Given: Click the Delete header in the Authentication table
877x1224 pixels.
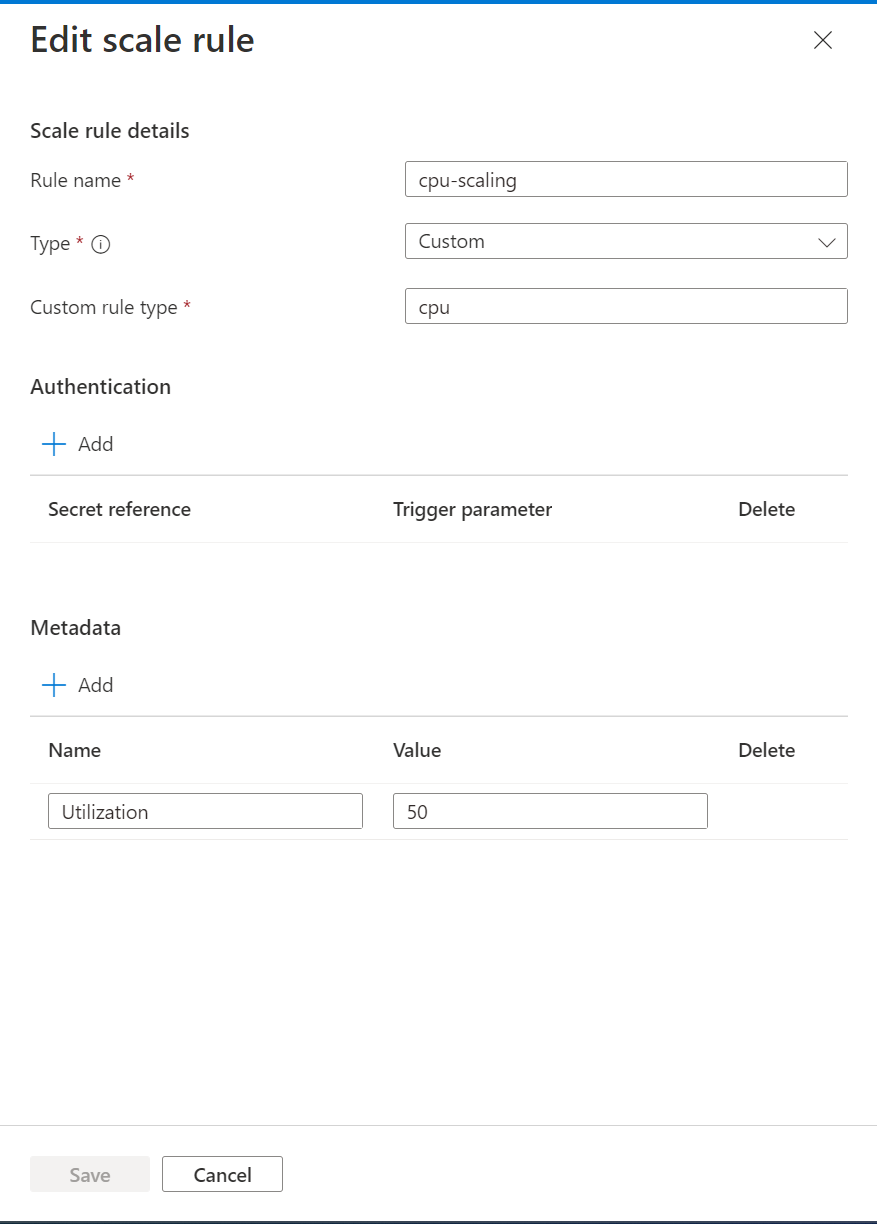Looking at the screenshot, I should 766,509.
